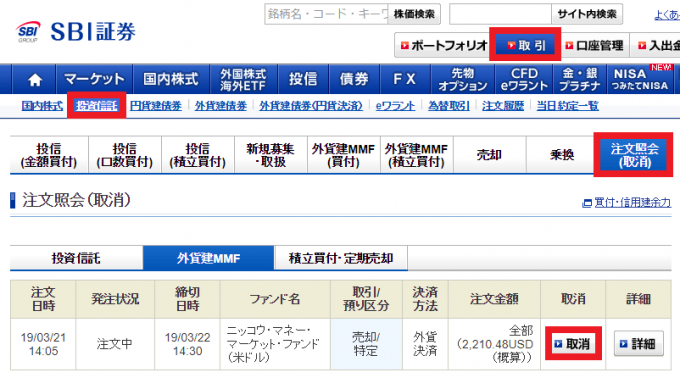Switch to 外貨建MMF(積立買付) tab

(x=416, y=155)
